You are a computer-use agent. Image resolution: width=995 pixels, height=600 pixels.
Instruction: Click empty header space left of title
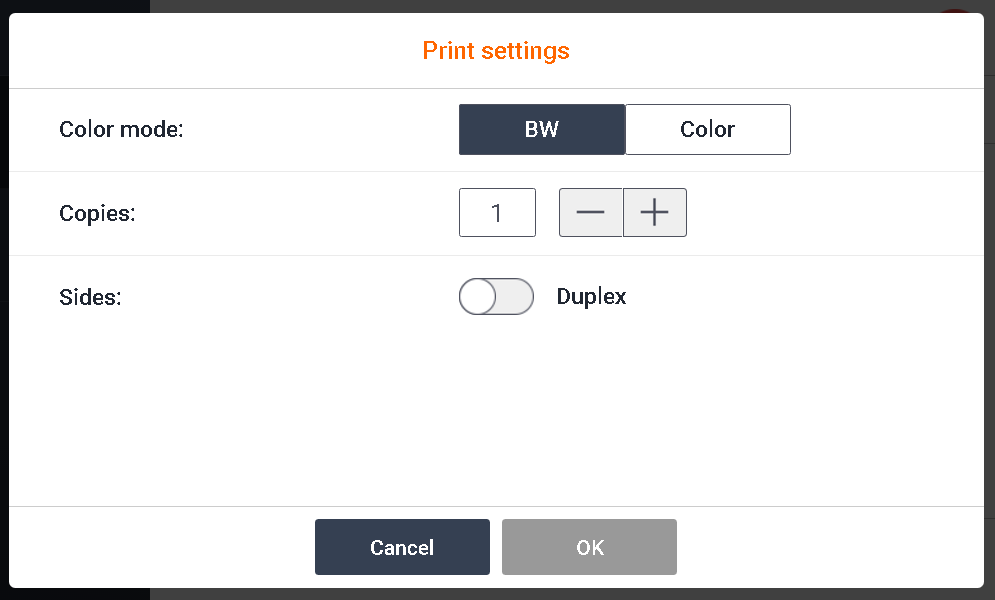tap(200, 51)
